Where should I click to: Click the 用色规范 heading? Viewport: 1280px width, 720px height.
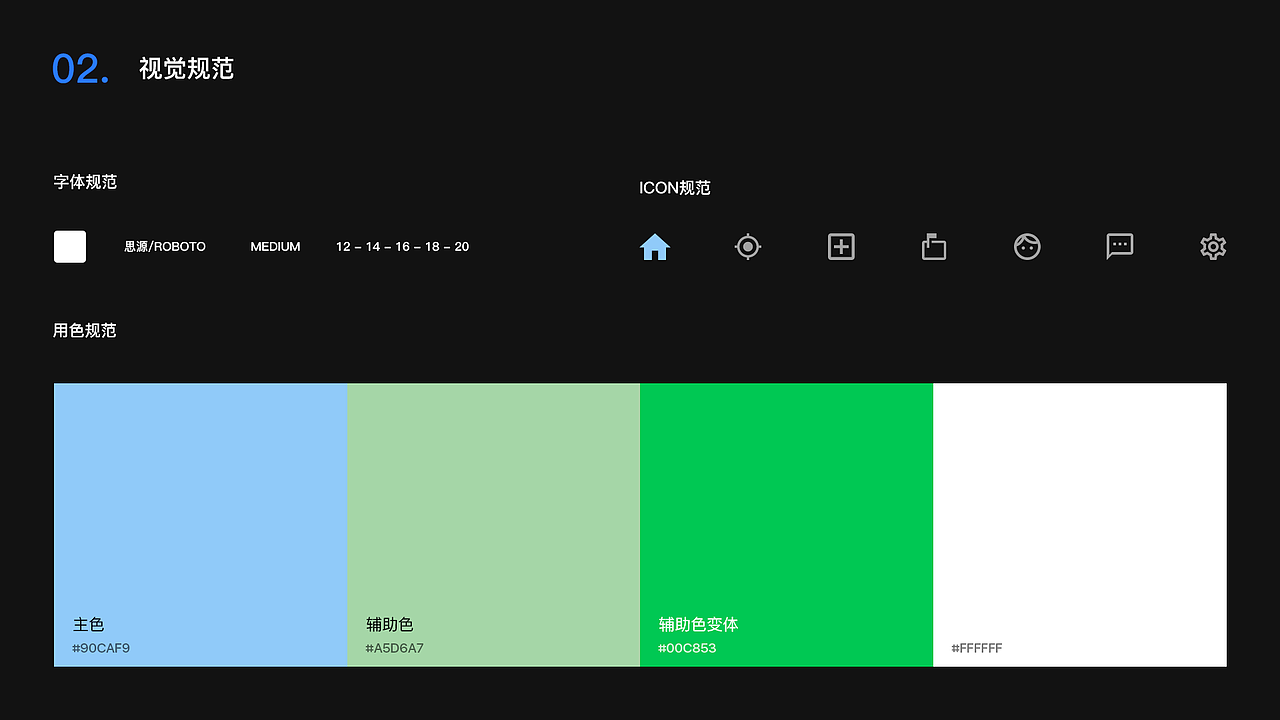pos(85,330)
